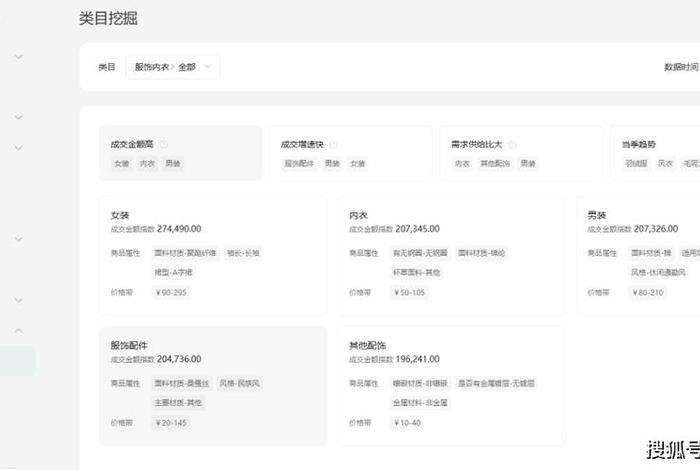Open the 类目 服饰内衣 全部 dropdown
Screen dimensions: 700x470
[x=173, y=67]
